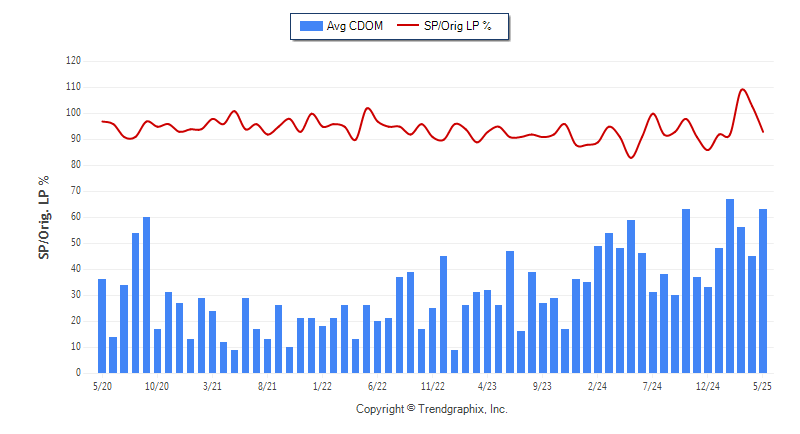Select the tallest bar near 3/25
The image size is (800, 434).
730,286
